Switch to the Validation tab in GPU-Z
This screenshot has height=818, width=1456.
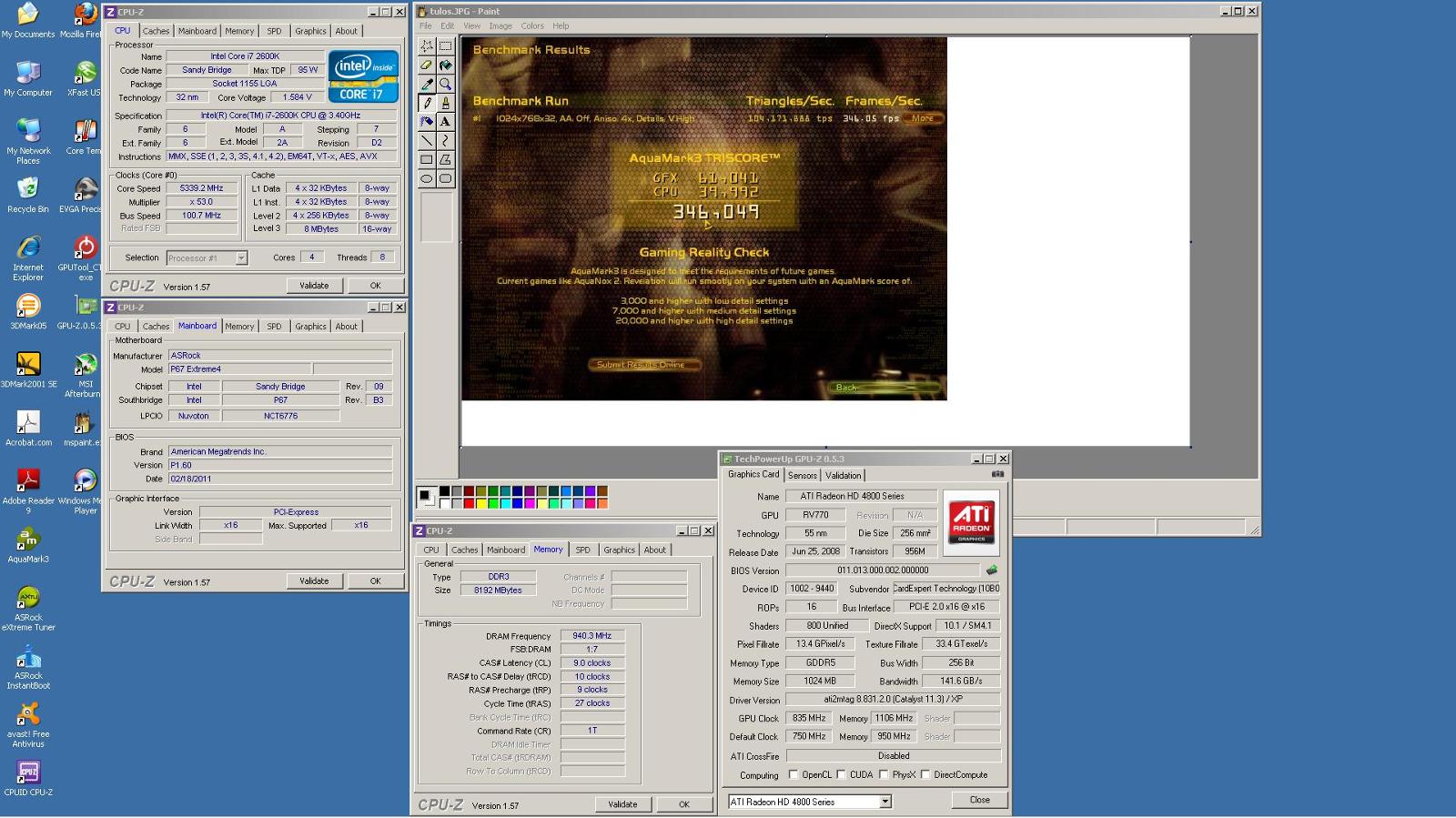point(843,475)
